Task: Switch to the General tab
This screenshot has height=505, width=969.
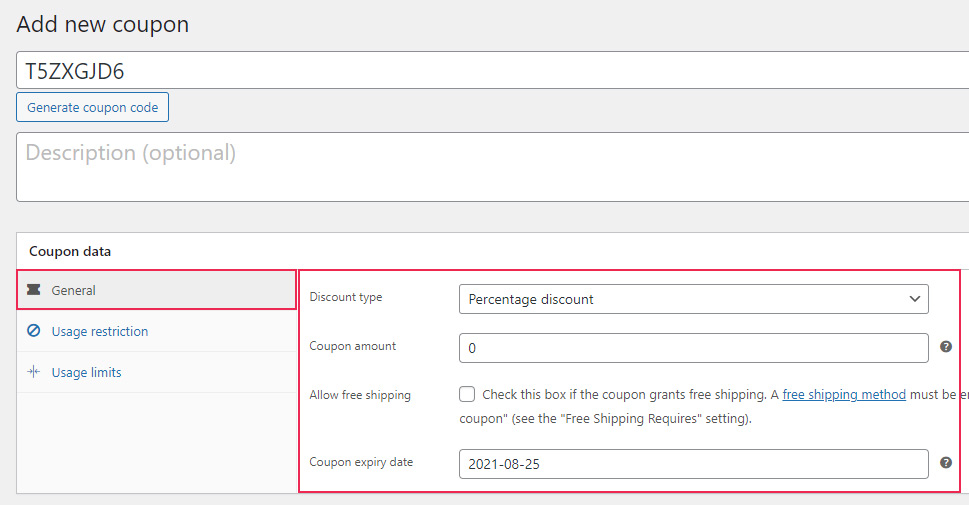Action: 74,290
